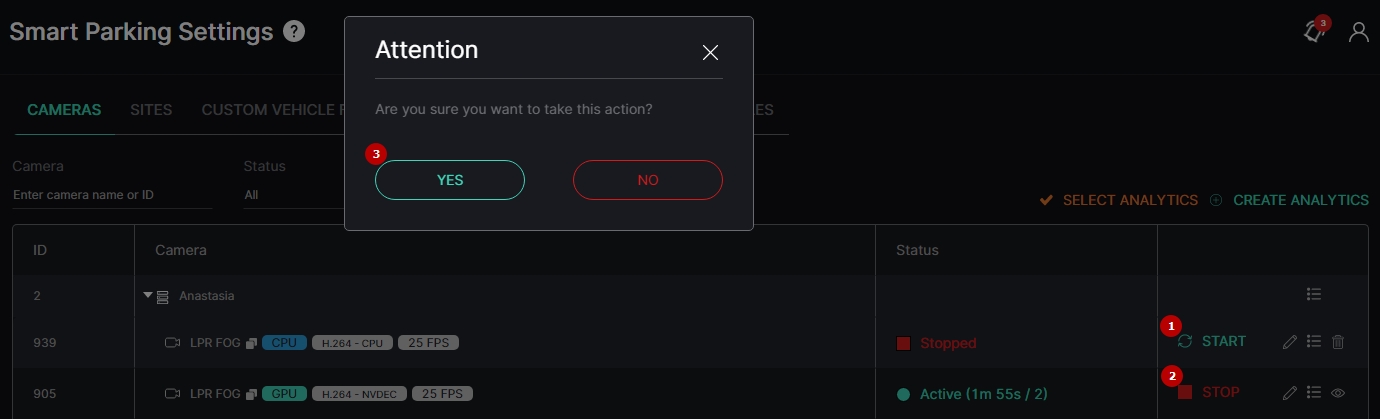The height and width of the screenshot is (419, 1380).
Task: Open notifications bell with badge
Action: [x=1315, y=31]
